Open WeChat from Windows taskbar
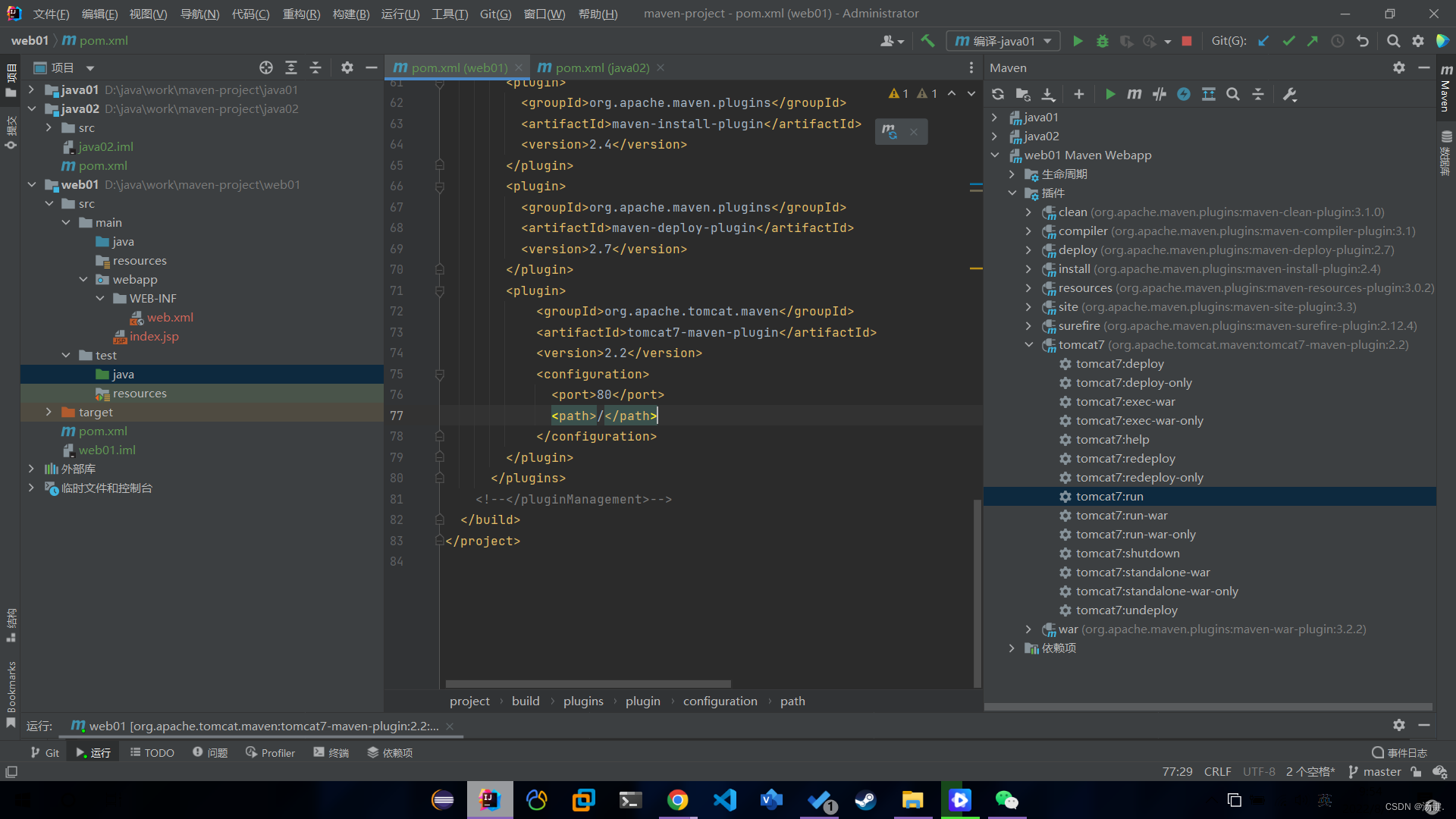This screenshot has width=1456, height=819. pyautogui.click(x=1006, y=800)
